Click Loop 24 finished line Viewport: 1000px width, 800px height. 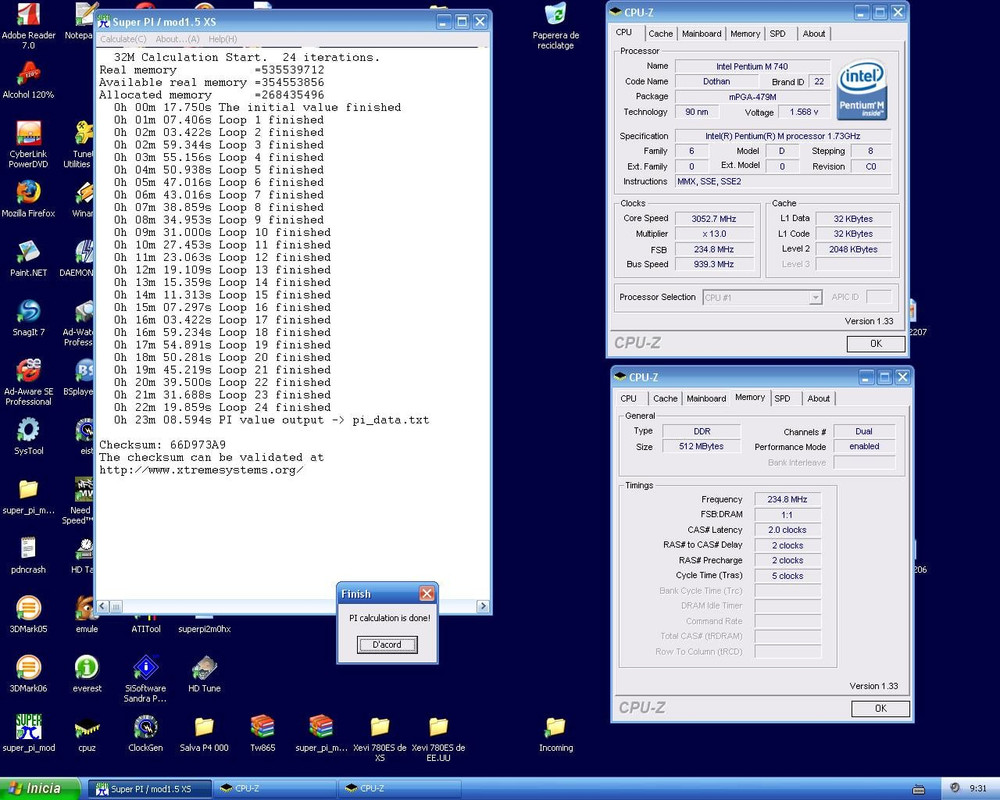(x=222, y=408)
